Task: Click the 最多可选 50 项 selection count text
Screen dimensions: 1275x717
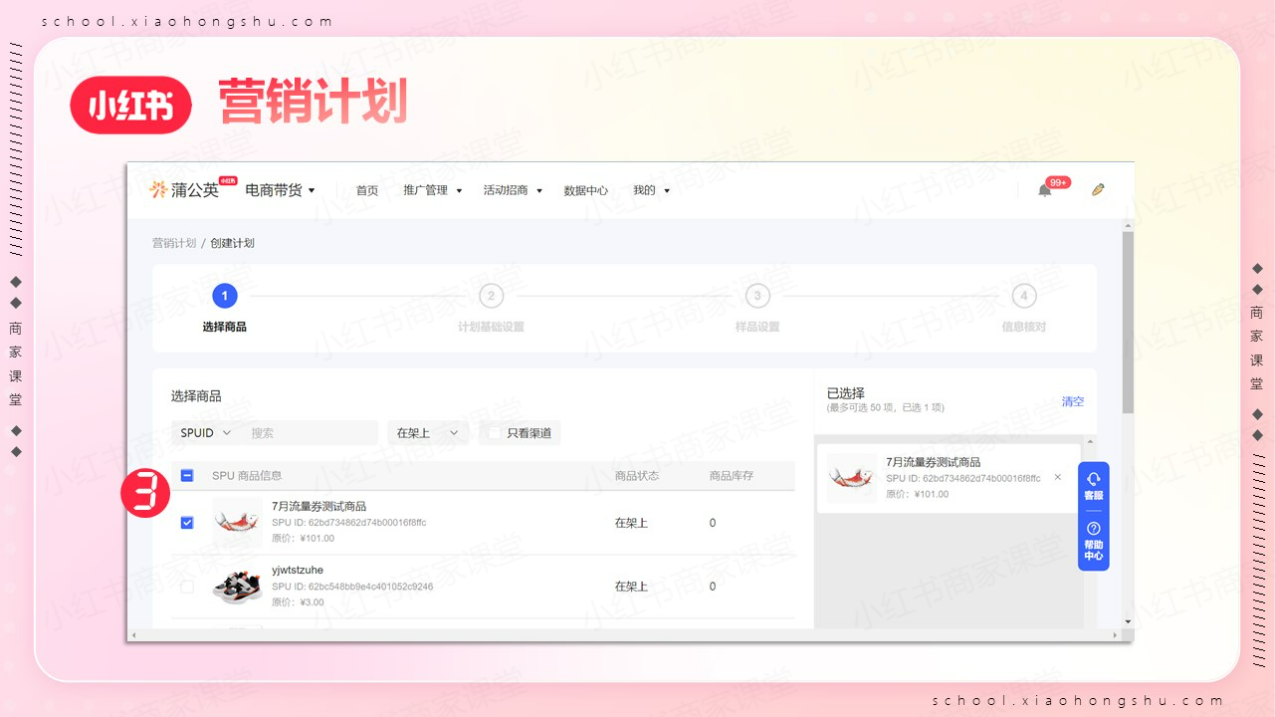Action: [x=886, y=408]
